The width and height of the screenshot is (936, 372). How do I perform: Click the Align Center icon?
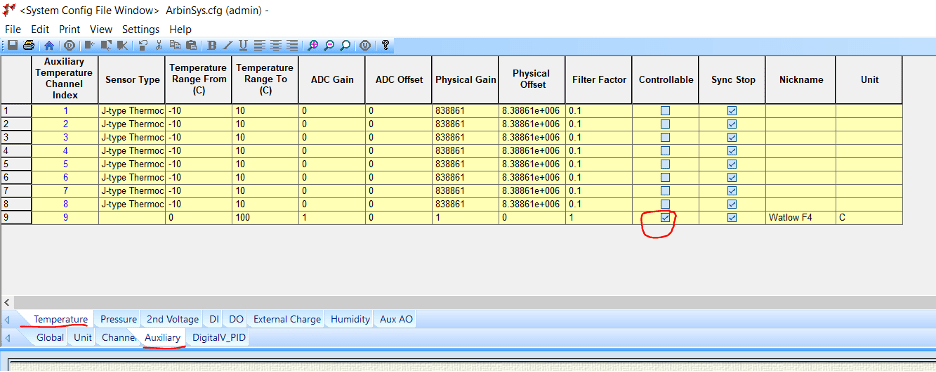pos(276,45)
